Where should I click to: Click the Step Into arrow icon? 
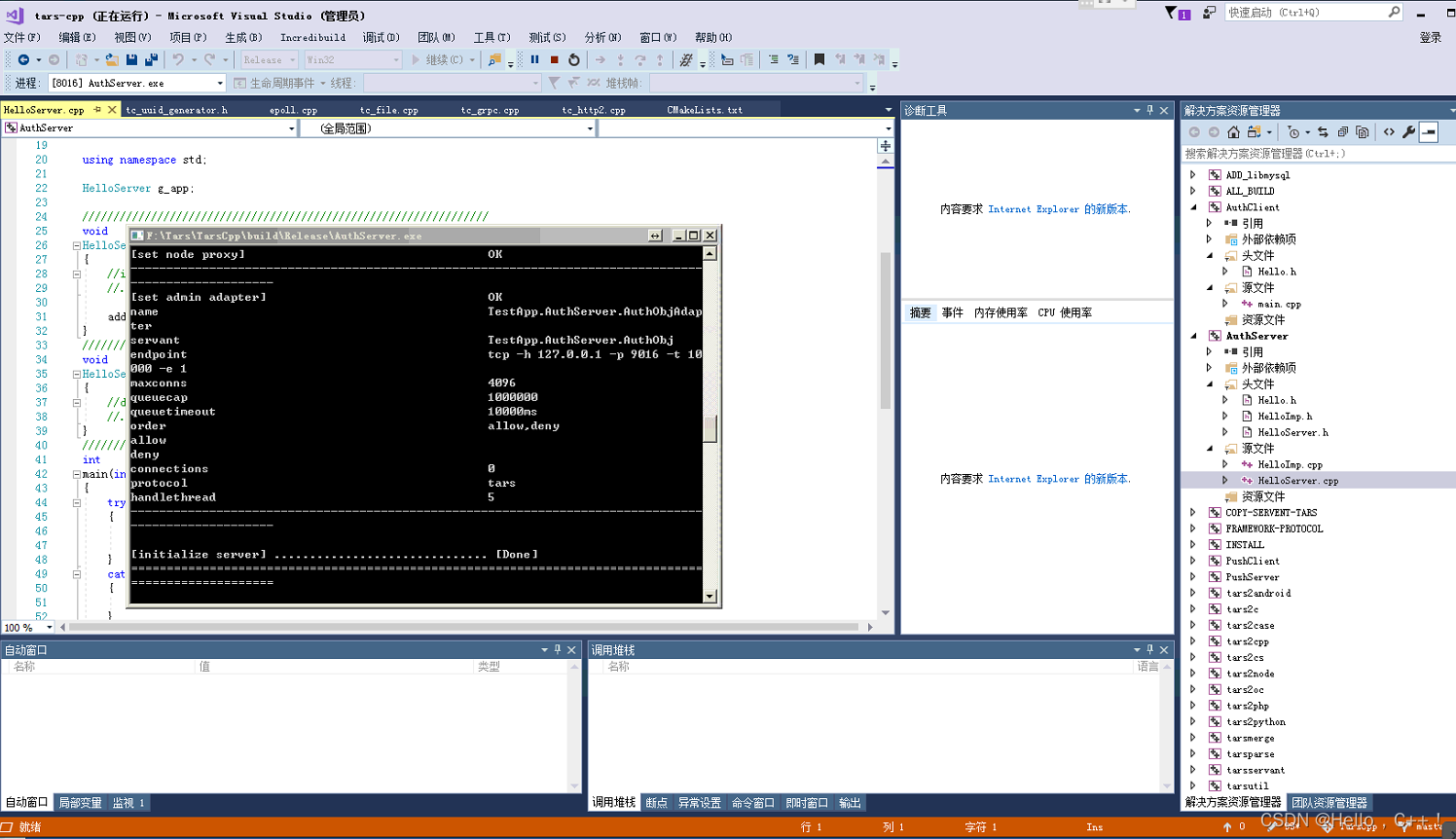tap(620, 59)
